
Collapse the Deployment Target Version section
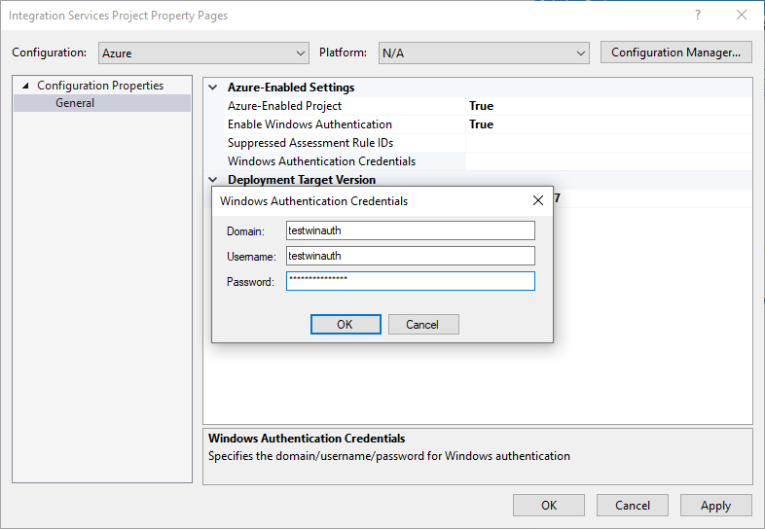213,180
